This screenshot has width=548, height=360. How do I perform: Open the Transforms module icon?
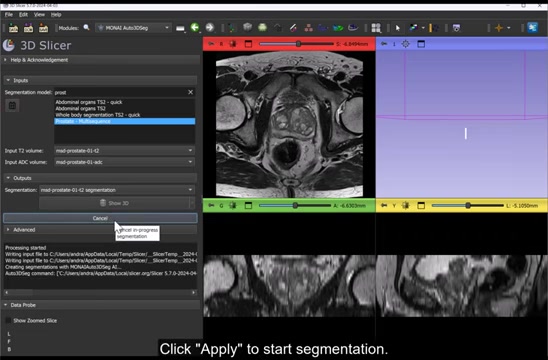click(278, 28)
